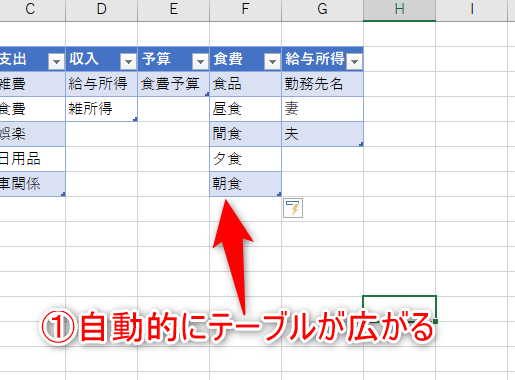Click the 朝食 cell
515x380 pixels.
(x=245, y=184)
